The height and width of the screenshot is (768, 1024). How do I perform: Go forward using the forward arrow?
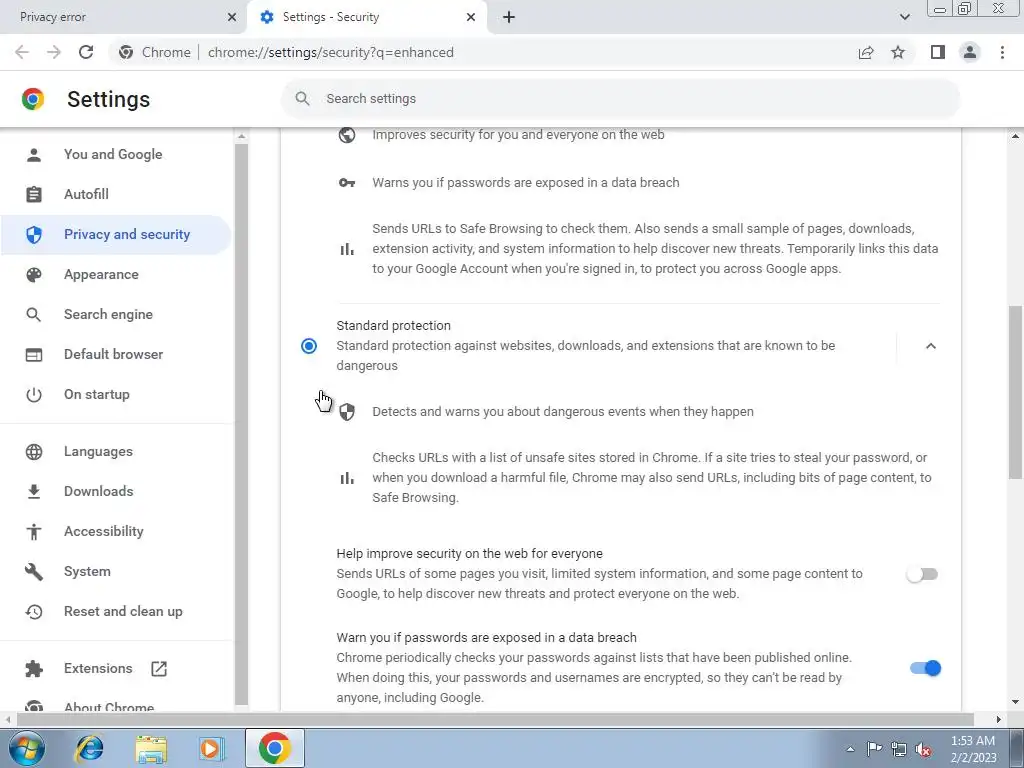(54, 52)
